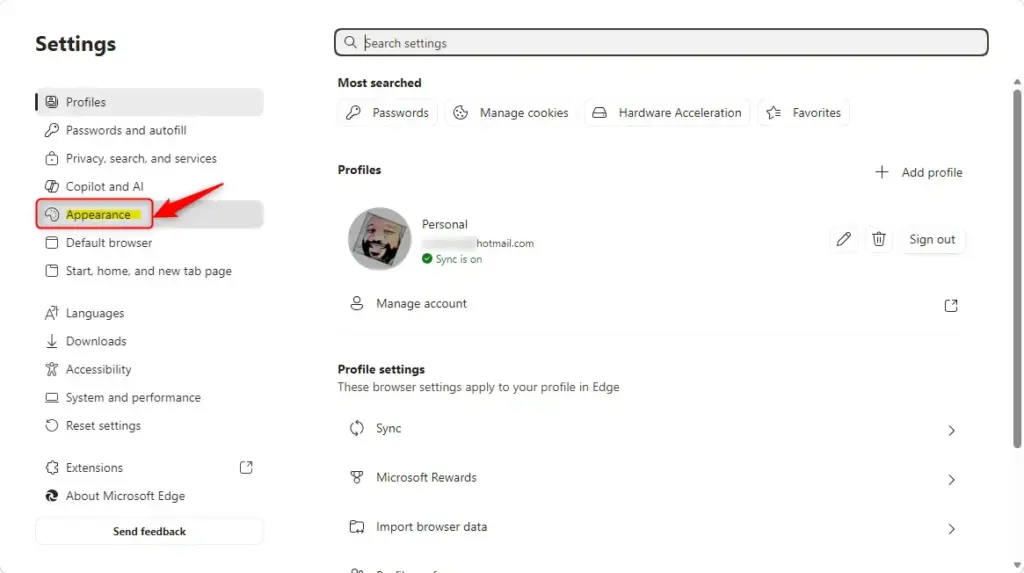Click the Edge logo beside About Microsoft Edge
The image size is (1024, 573).
click(52, 496)
